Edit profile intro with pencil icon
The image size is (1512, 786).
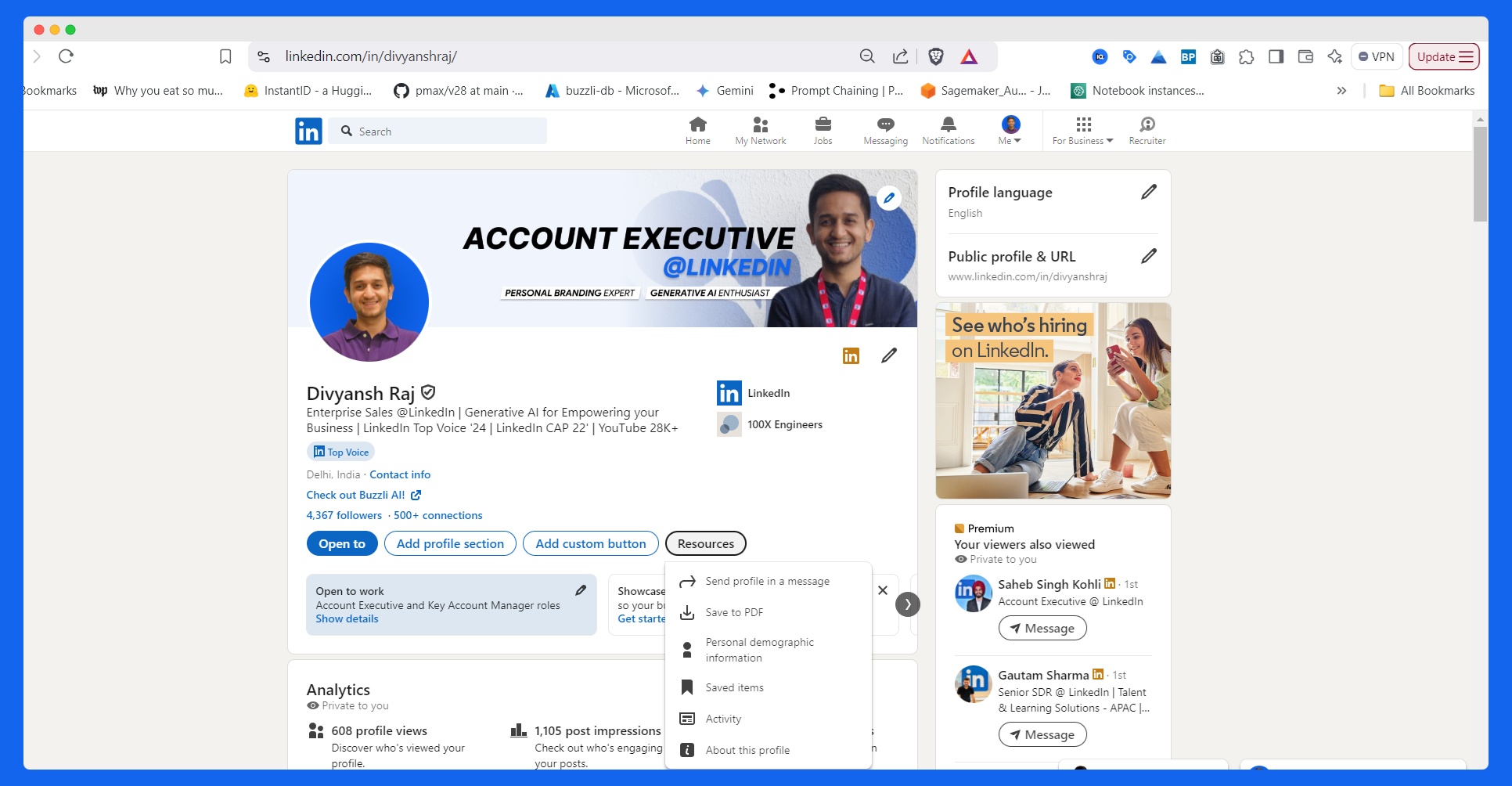[x=889, y=355]
